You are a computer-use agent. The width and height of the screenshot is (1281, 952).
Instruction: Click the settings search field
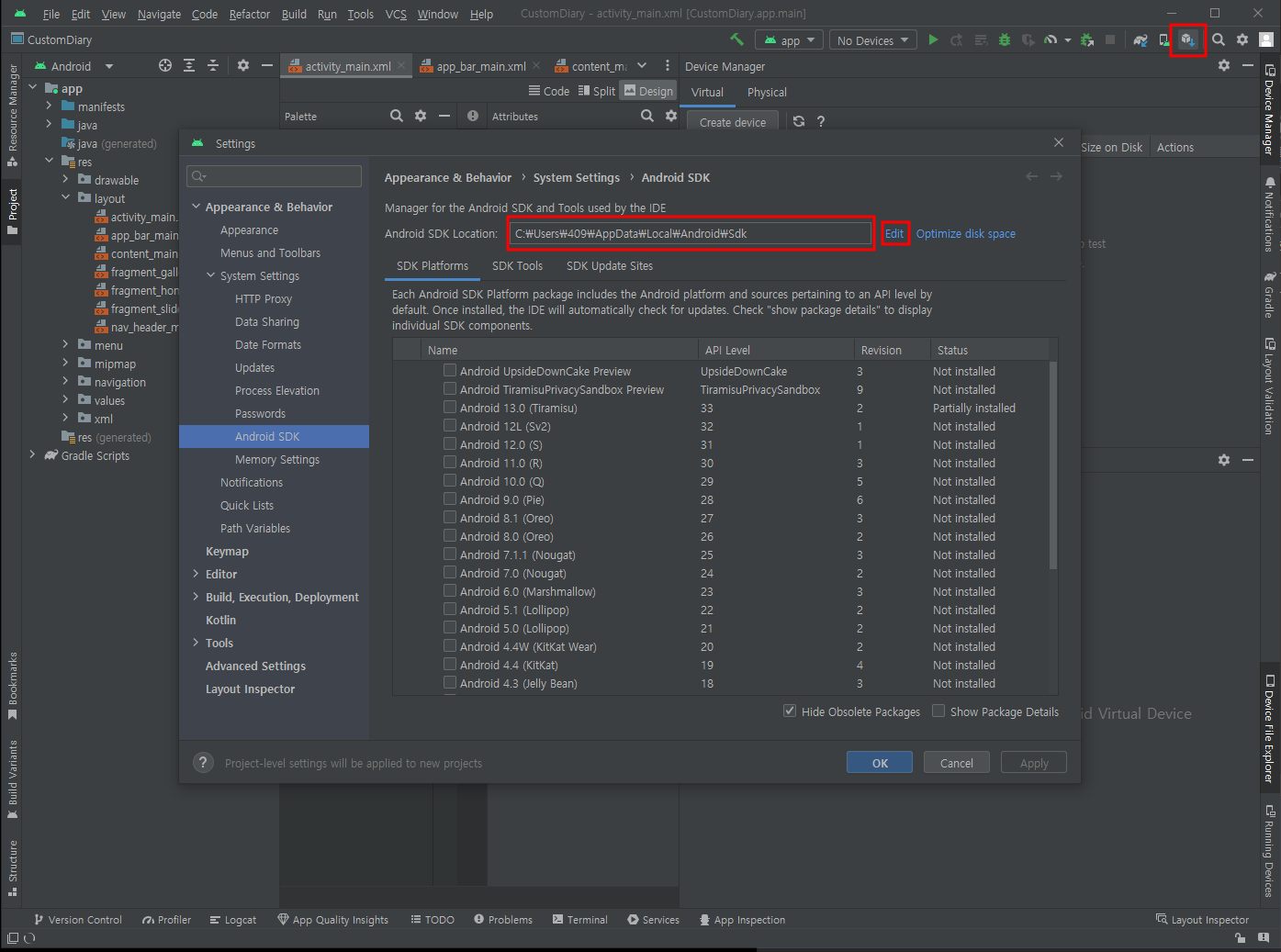coord(274,176)
